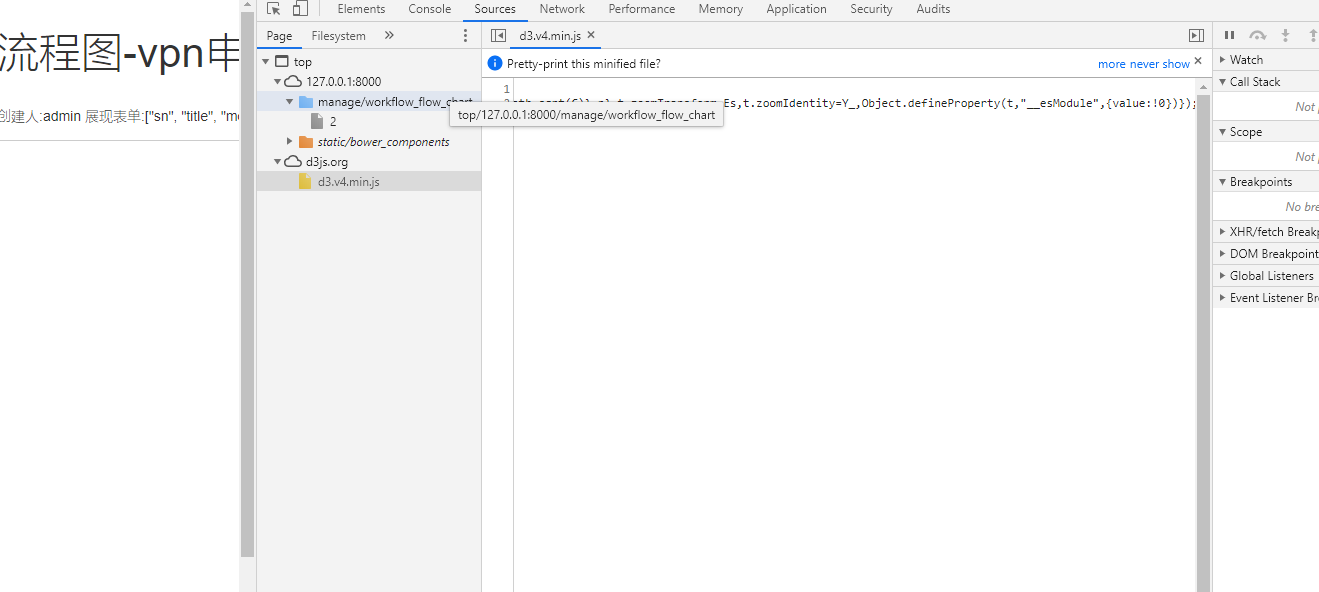The image size is (1319, 592).
Task: Open the Application tab
Action: pyautogui.click(x=796, y=9)
